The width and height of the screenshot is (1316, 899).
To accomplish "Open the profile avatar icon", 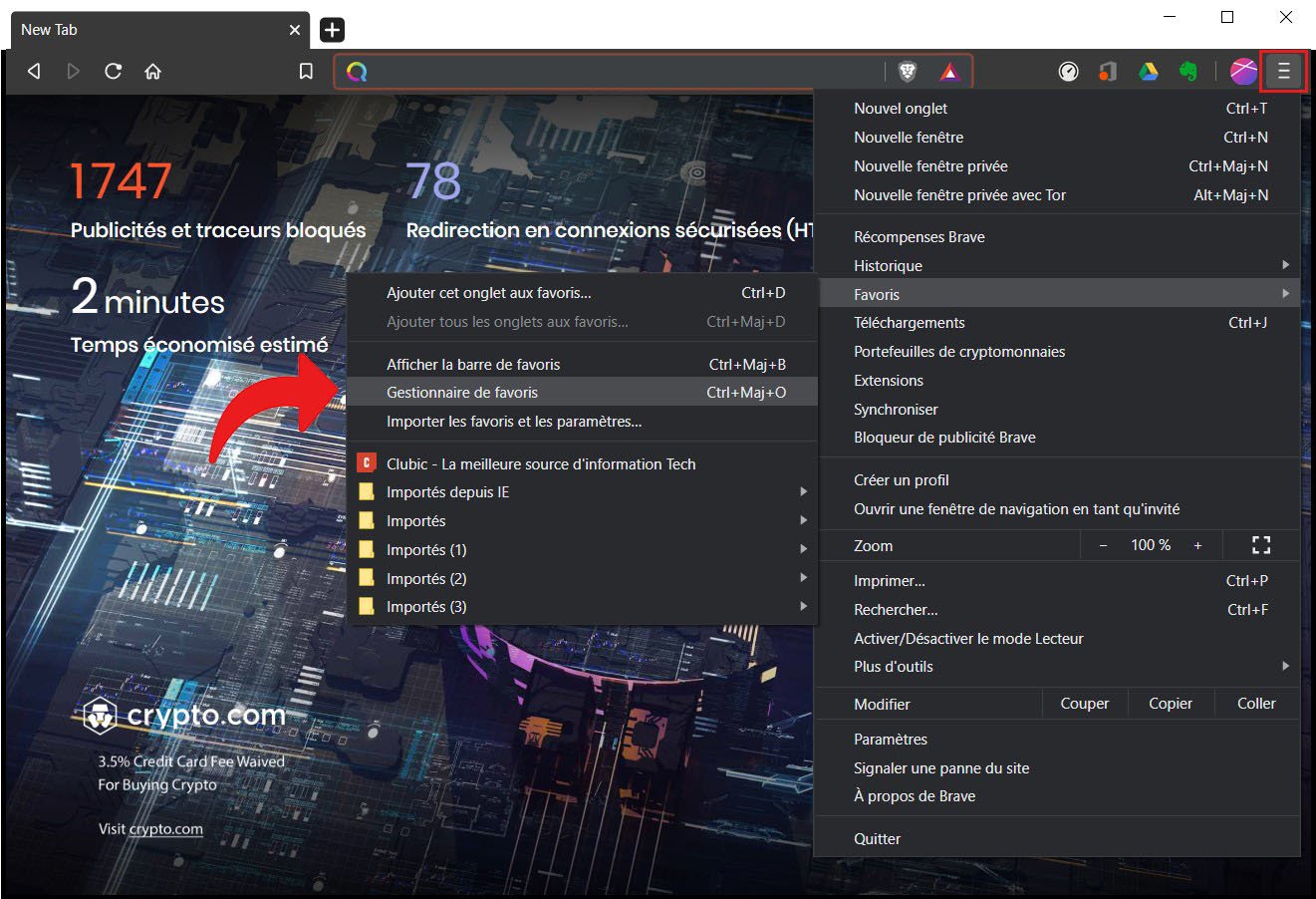I will [1242, 71].
